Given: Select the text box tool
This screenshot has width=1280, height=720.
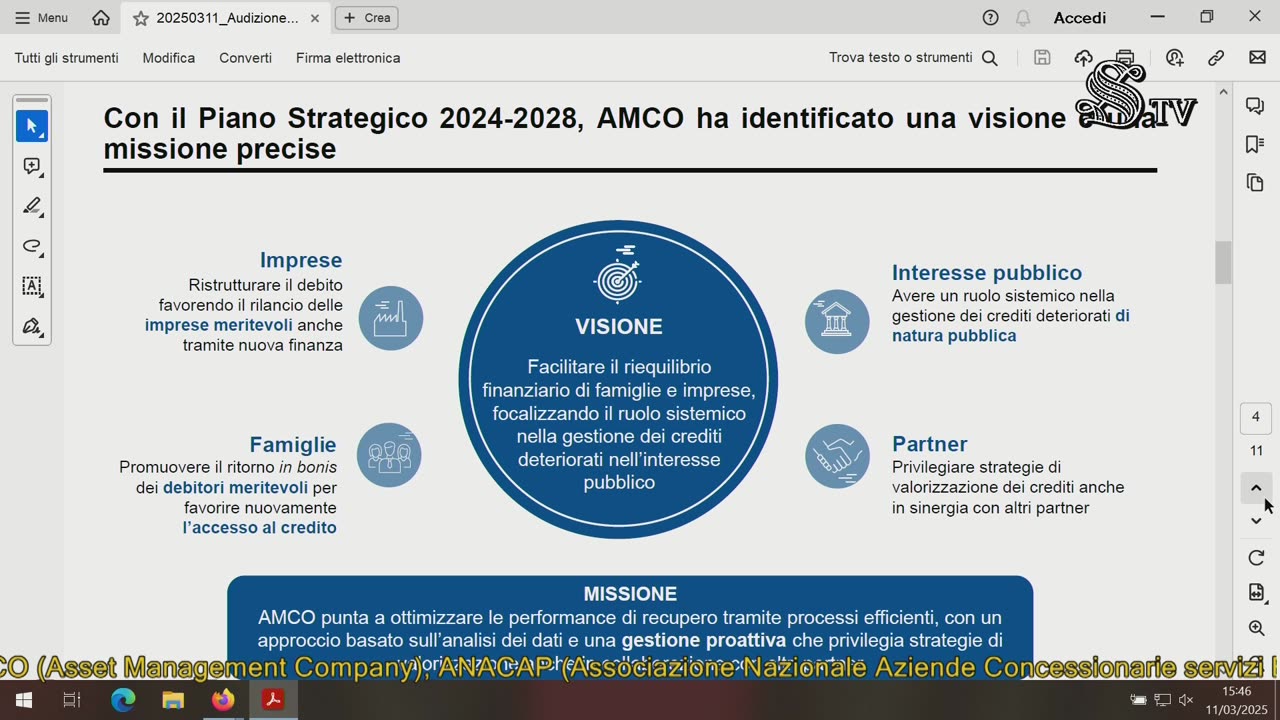Looking at the screenshot, I should coord(32,286).
